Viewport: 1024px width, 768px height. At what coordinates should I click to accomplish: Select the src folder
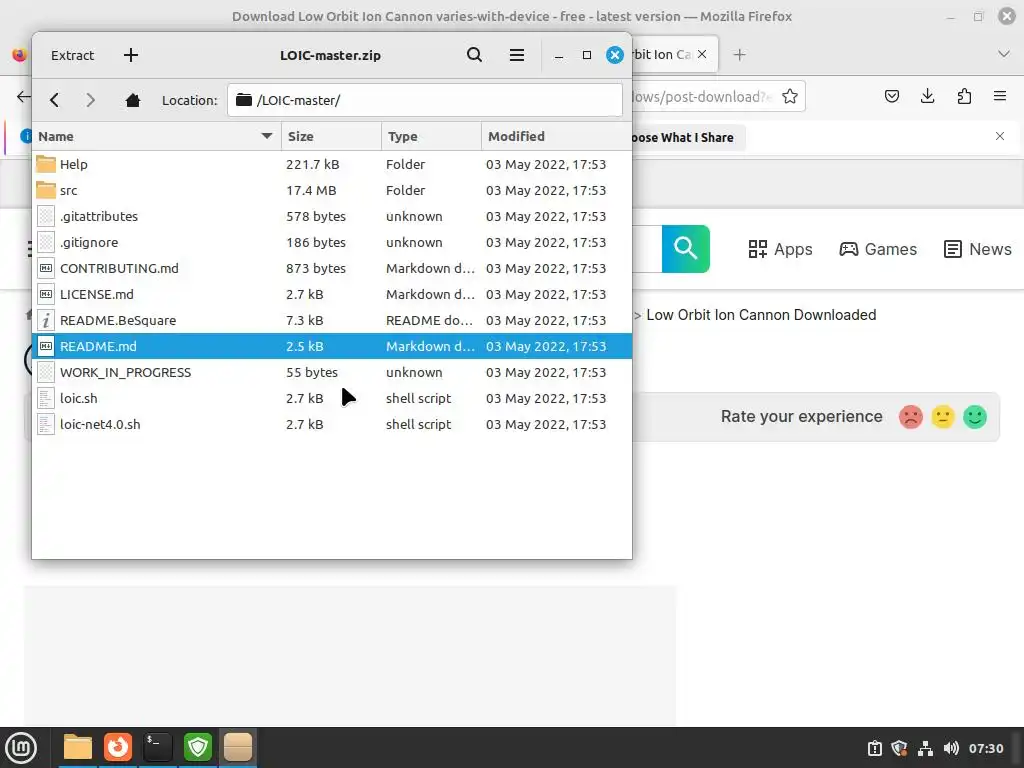tap(332, 191)
